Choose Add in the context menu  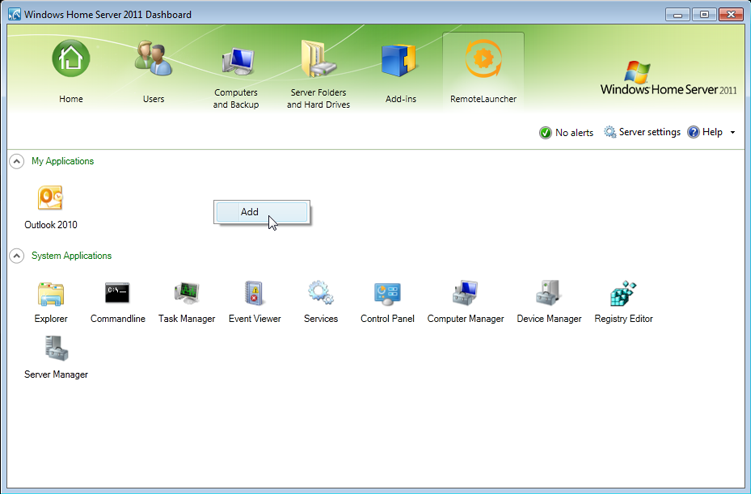[262, 212]
